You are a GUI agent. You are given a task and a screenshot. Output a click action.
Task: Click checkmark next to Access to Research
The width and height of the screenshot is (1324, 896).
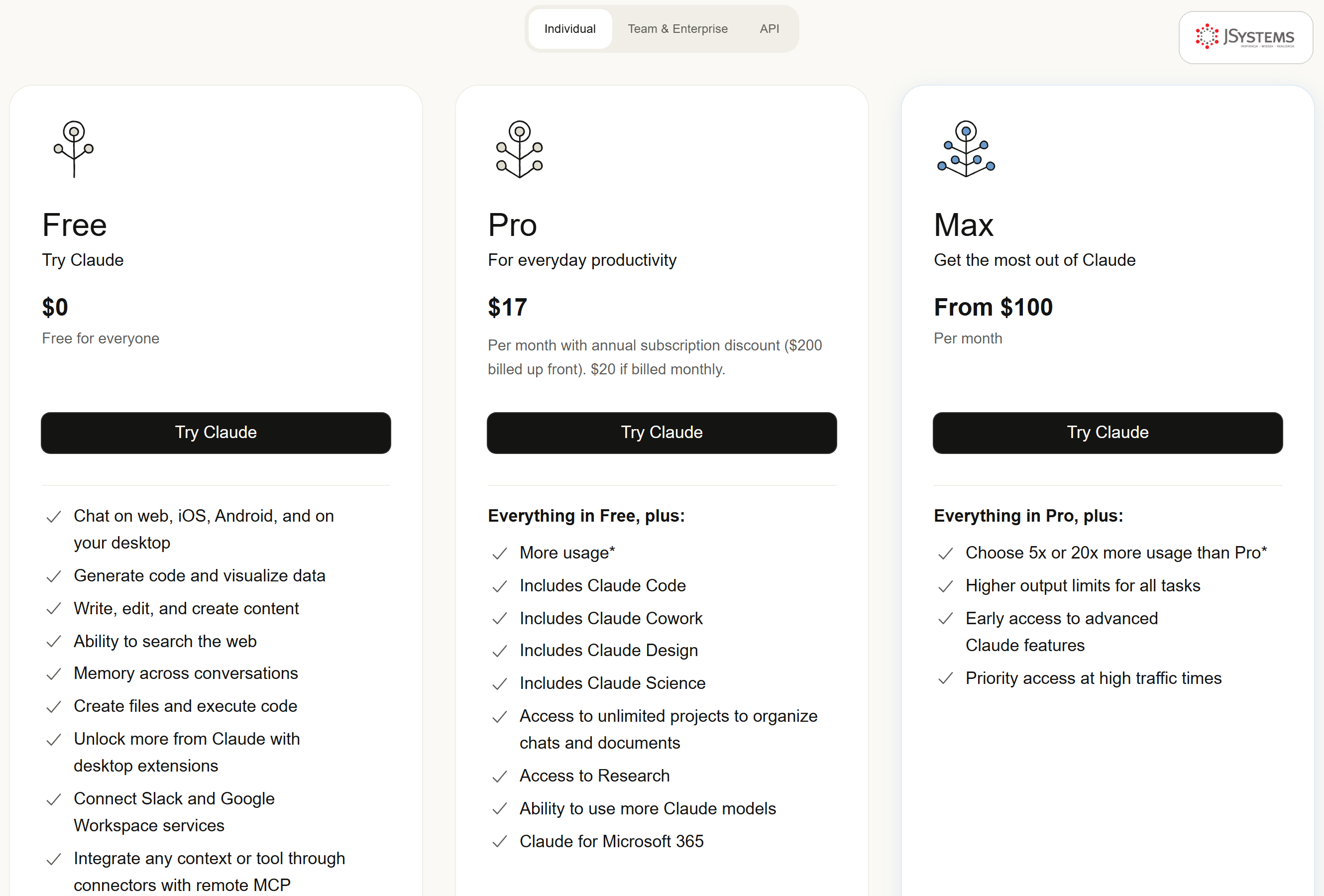500,777
